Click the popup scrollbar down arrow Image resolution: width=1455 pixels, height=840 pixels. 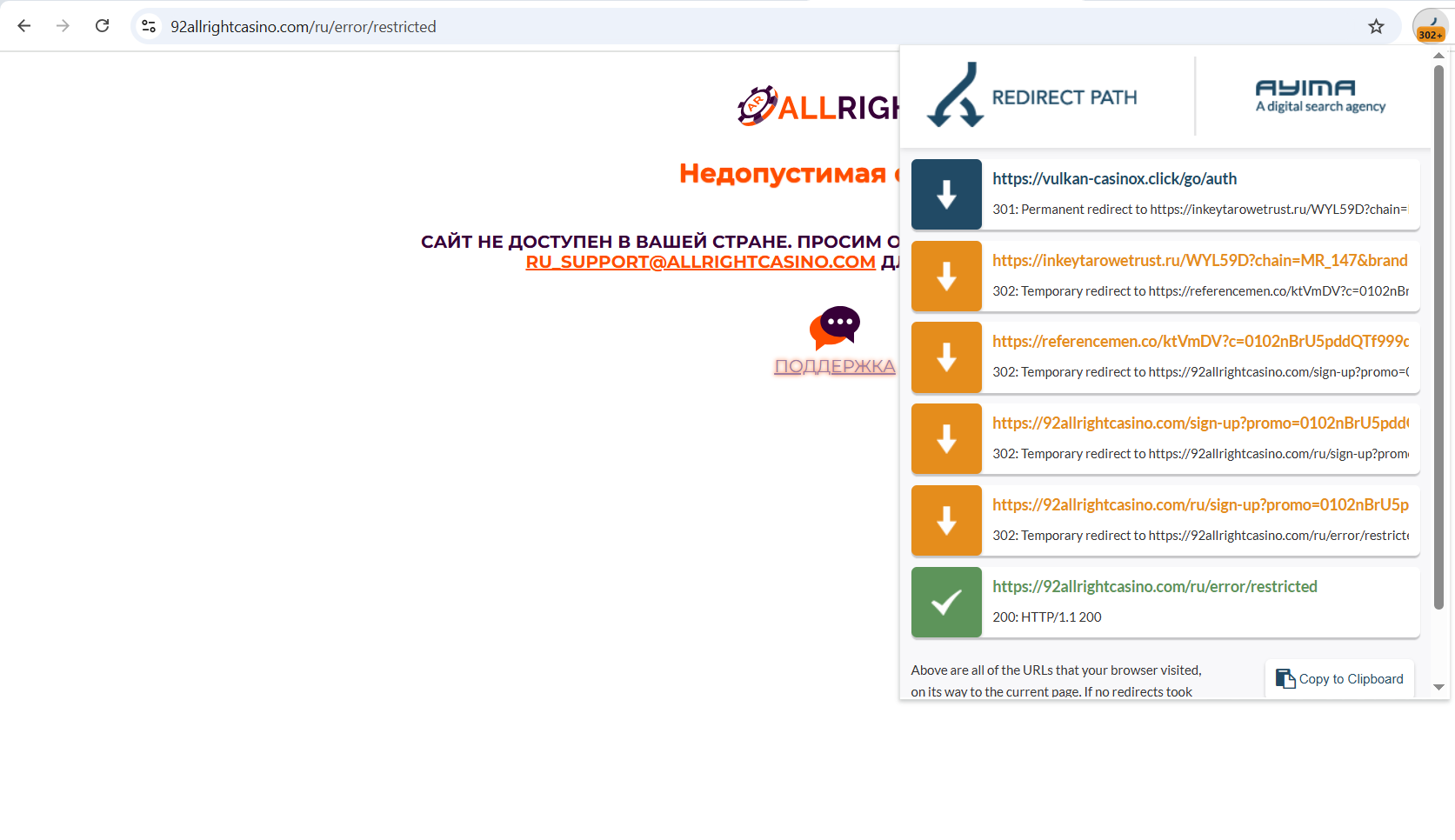click(x=1438, y=687)
